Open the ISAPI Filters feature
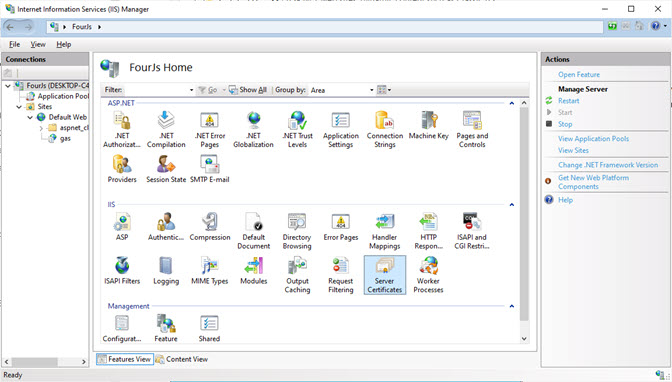 coord(122,271)
